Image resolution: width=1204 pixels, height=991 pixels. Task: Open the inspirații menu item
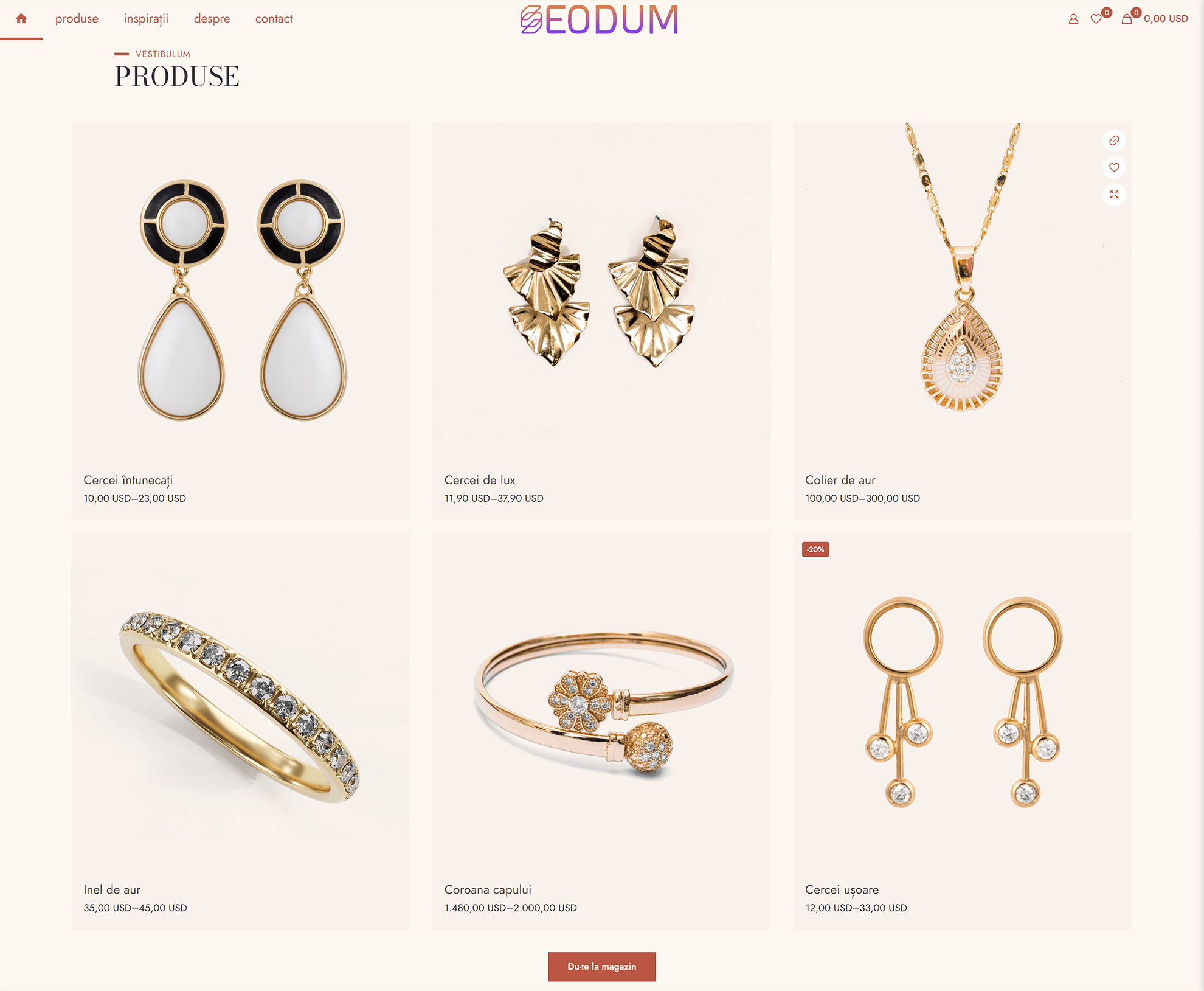146,19
